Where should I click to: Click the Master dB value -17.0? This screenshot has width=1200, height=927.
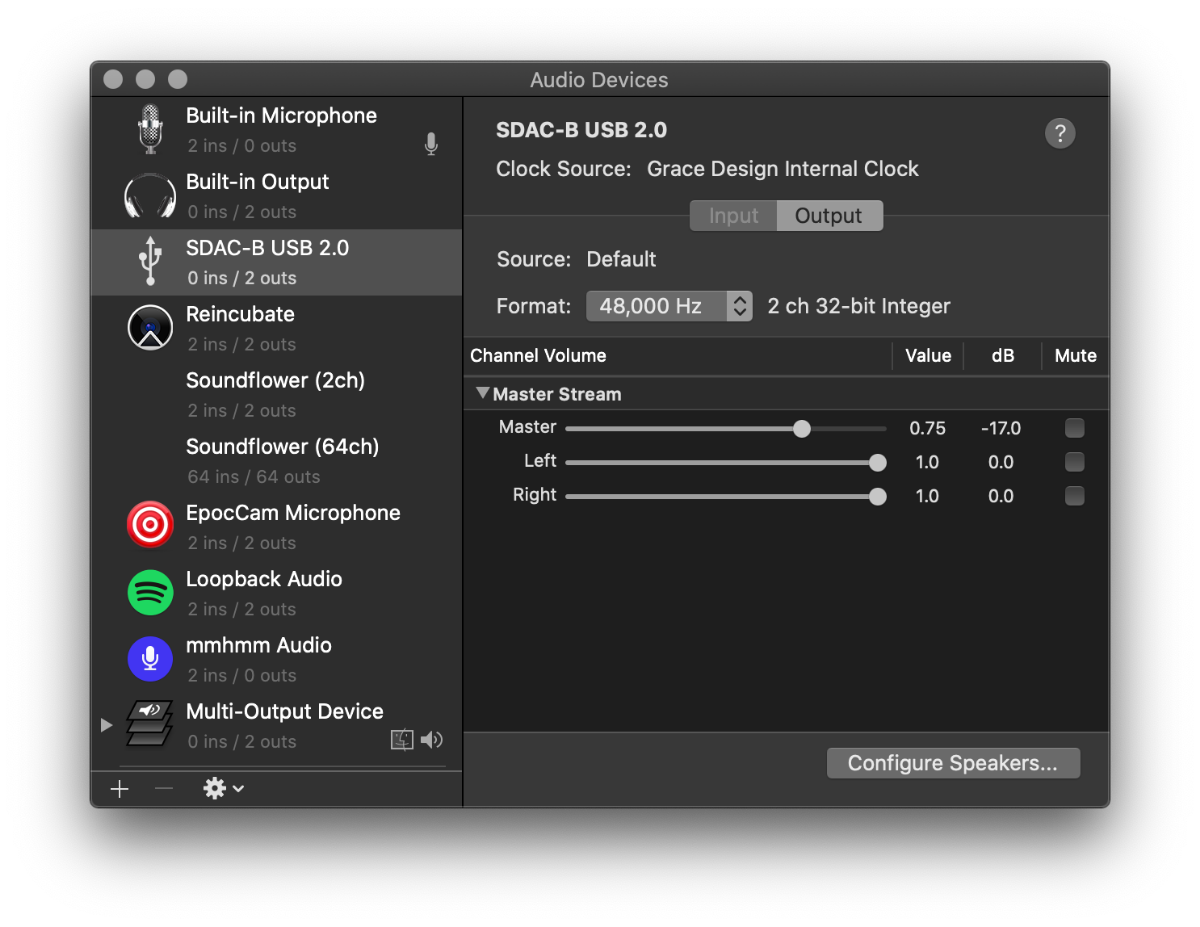1001,428
